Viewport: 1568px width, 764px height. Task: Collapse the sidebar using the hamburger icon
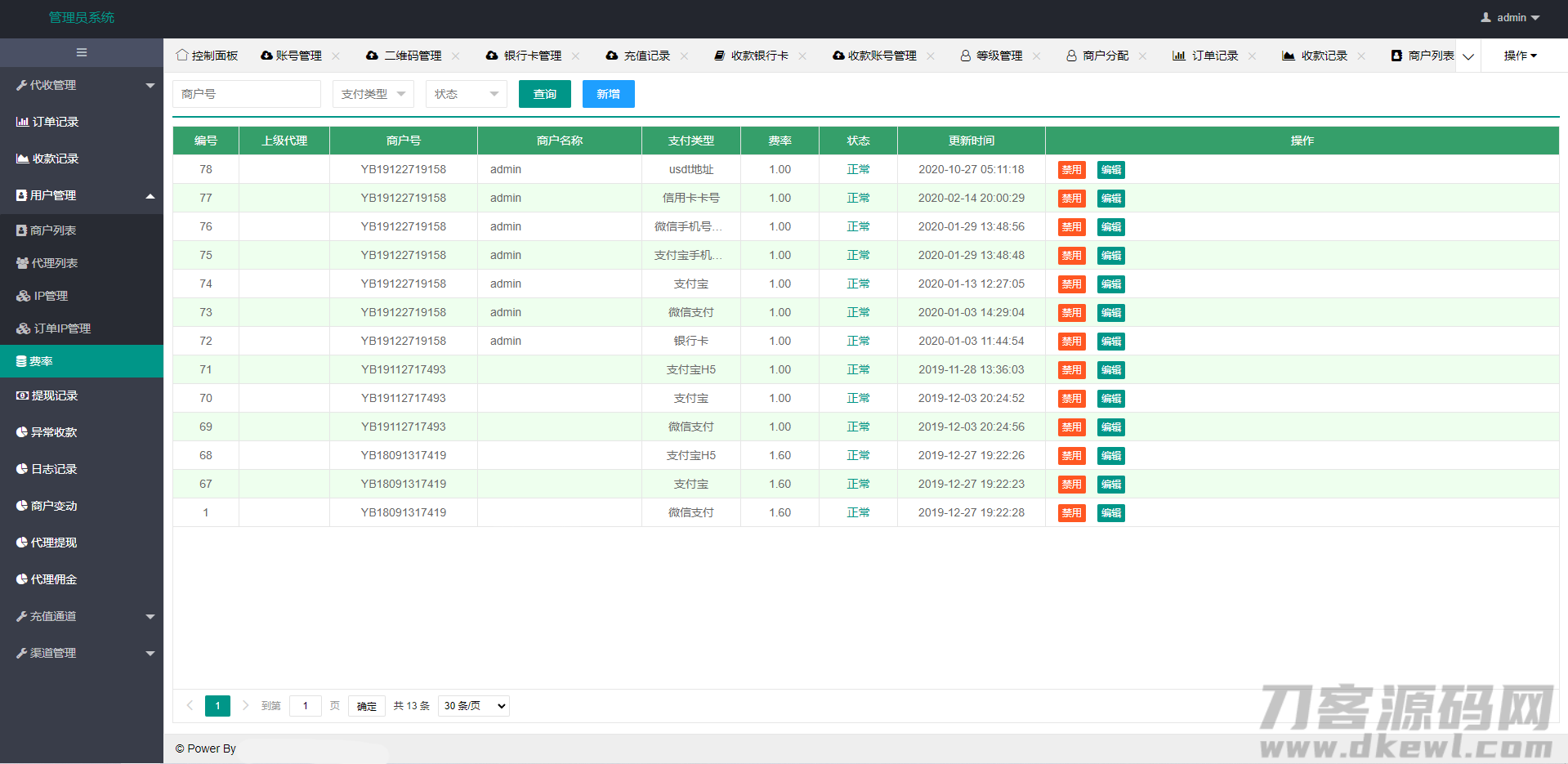82,52
